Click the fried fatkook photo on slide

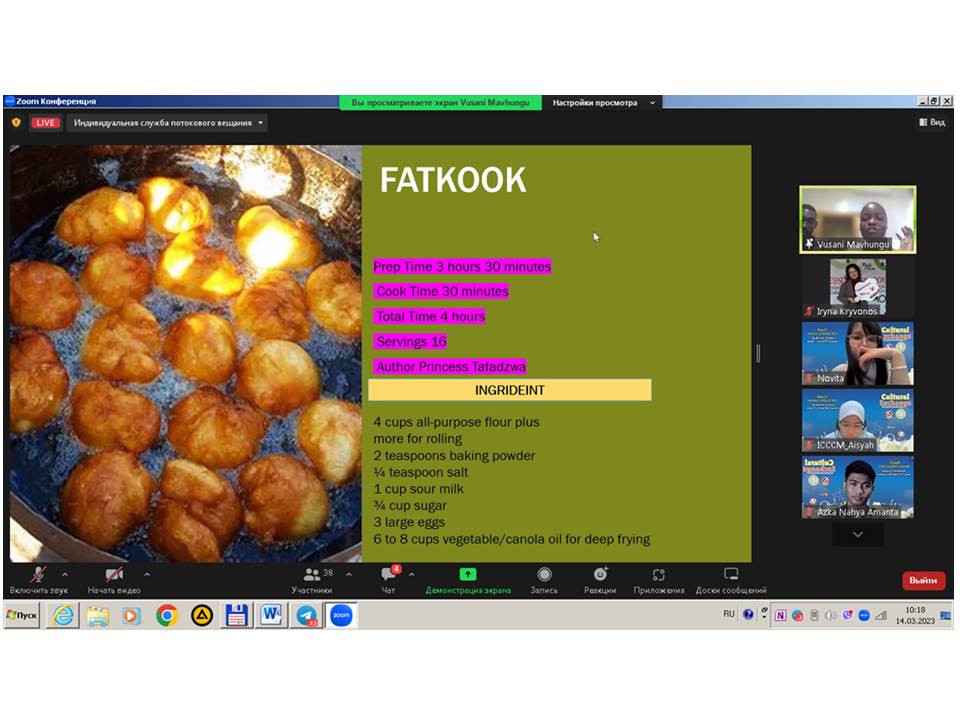[x=186, y=353]
